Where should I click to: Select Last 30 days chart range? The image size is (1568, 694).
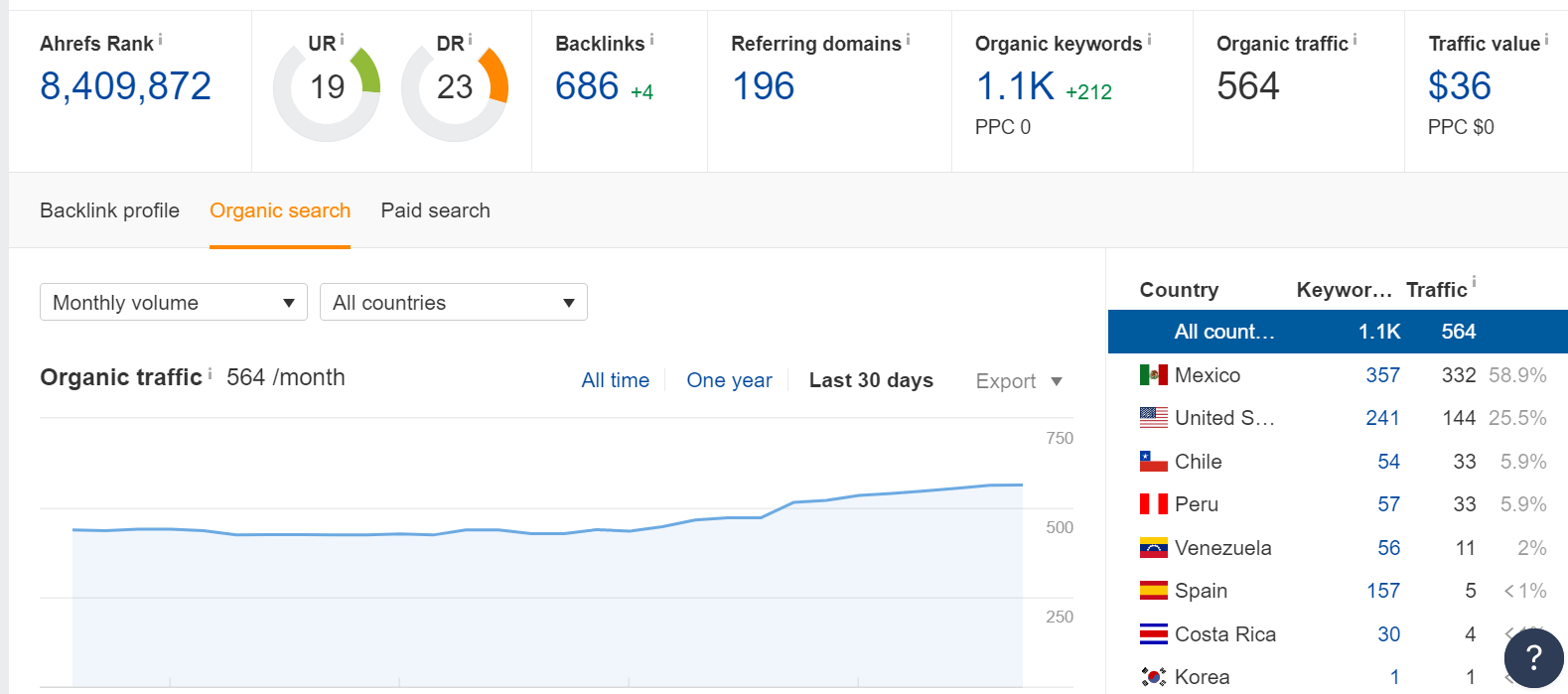pos(871,380)
